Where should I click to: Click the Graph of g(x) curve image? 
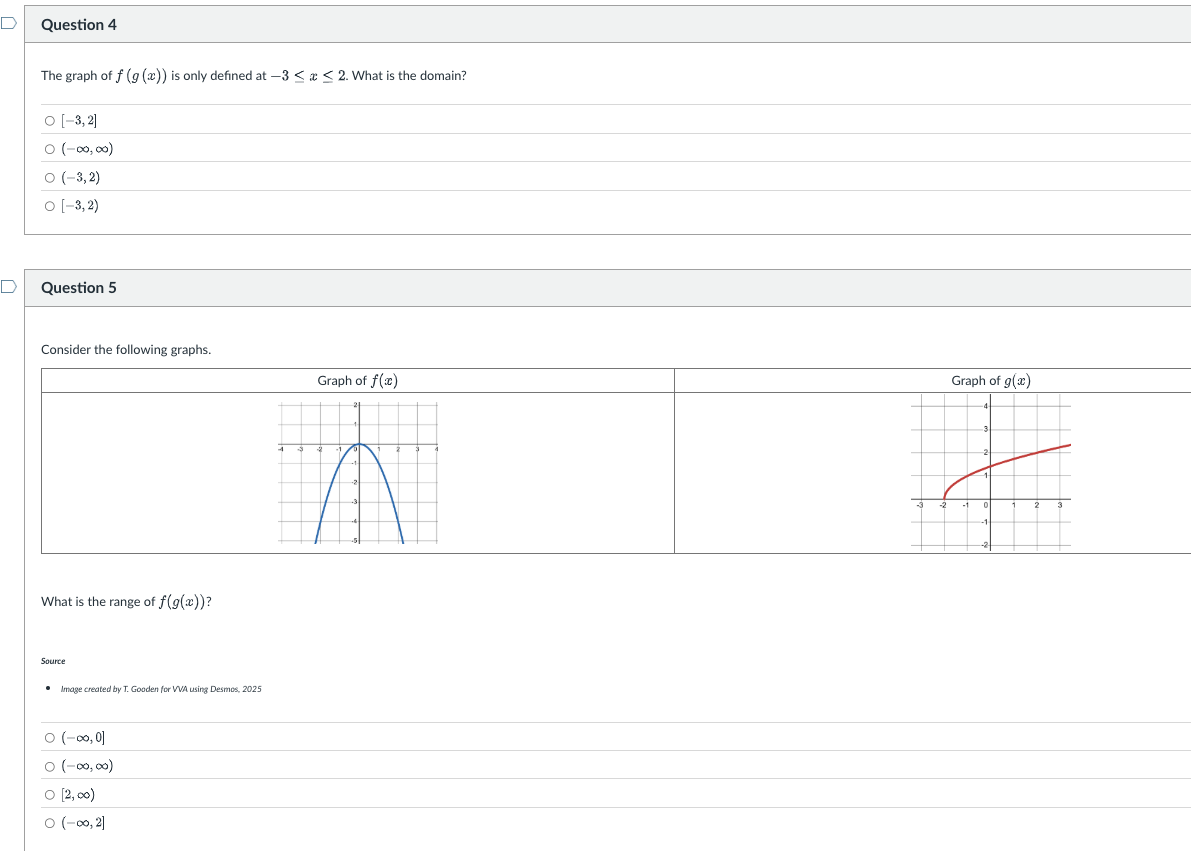[992, 475]
